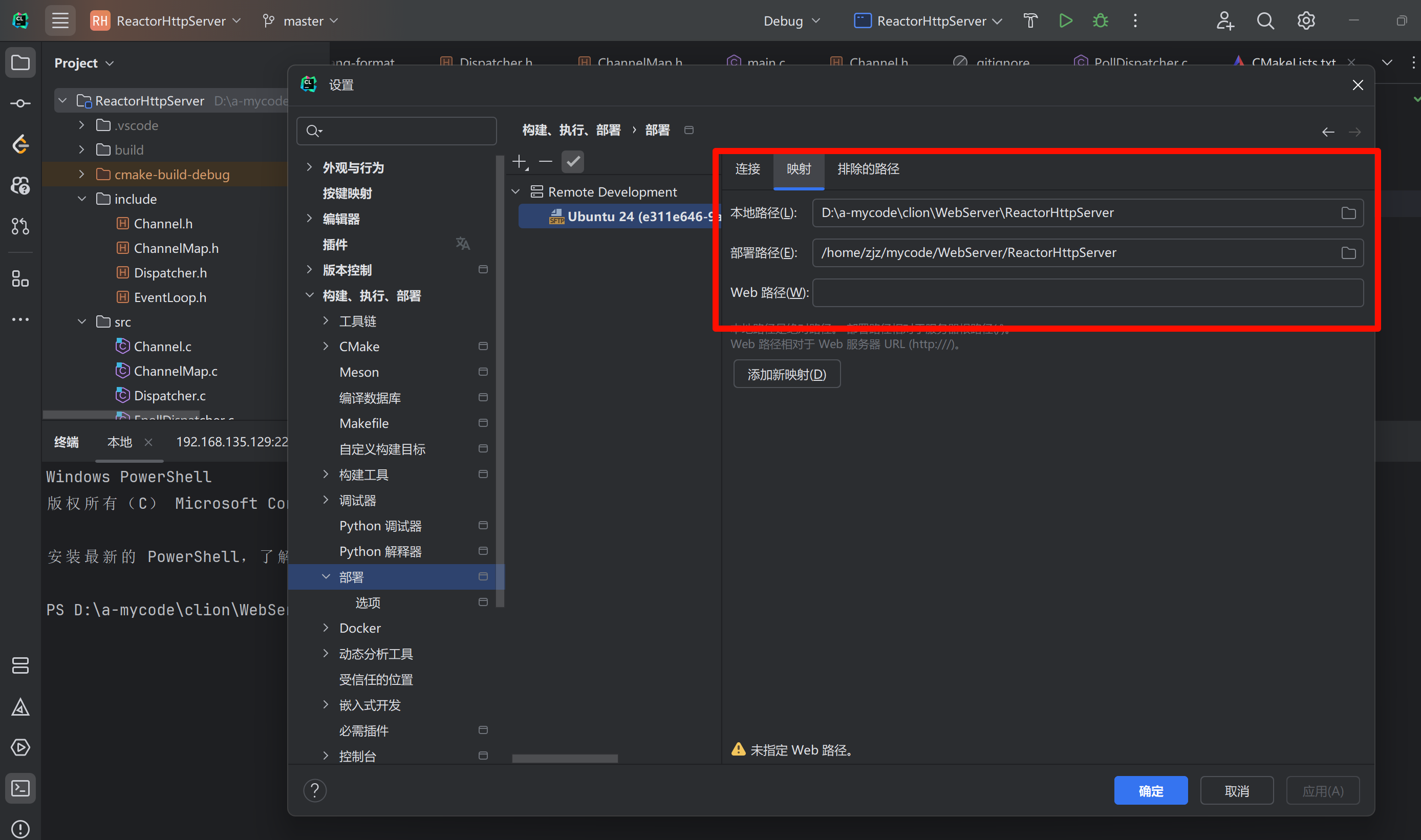
Task: Collapse the 部署 settings node
Action: (x=326, y=577)
